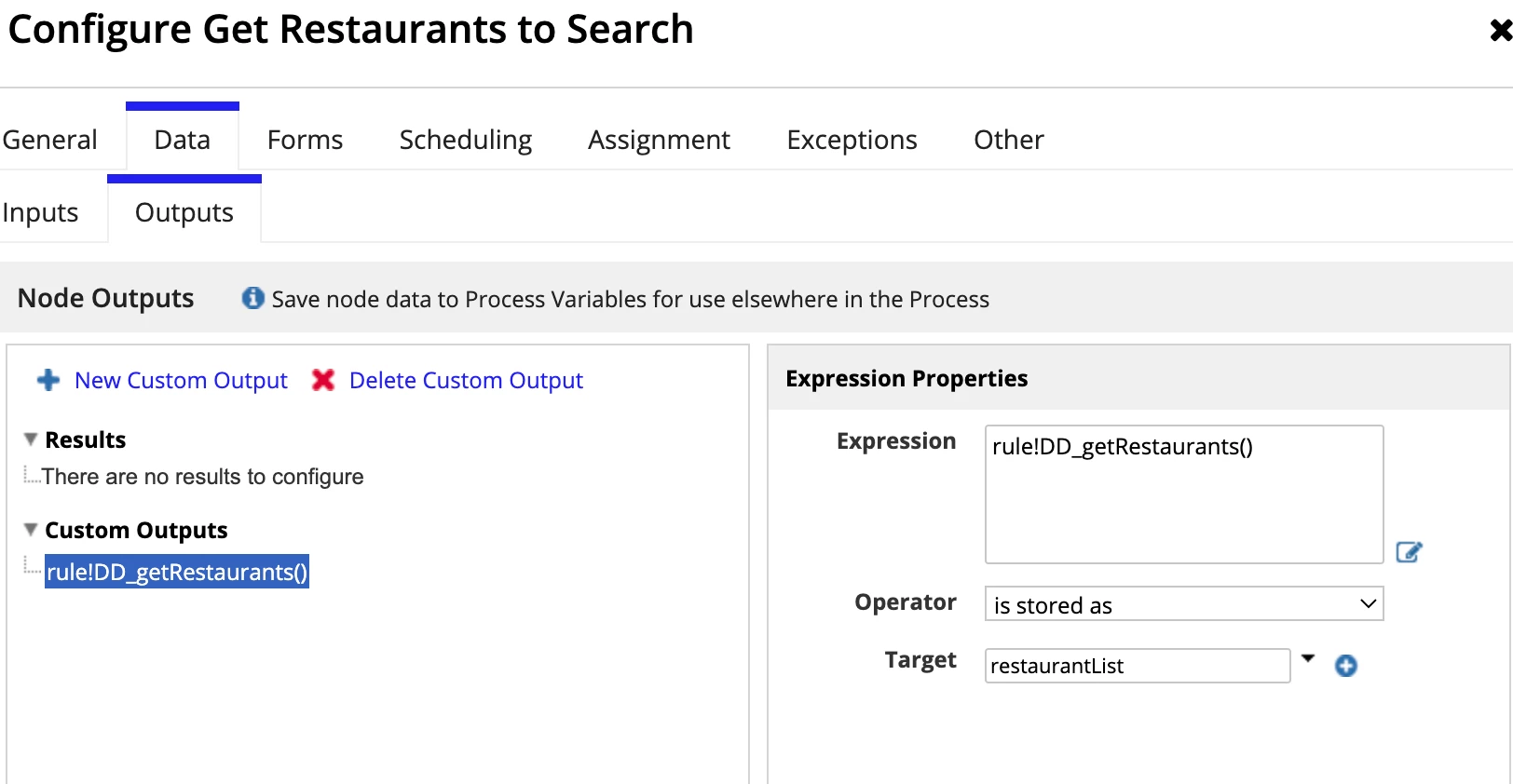Collapse the Results tree section
This screenshot has height=784, width=1513.
[x=31, y=439]
